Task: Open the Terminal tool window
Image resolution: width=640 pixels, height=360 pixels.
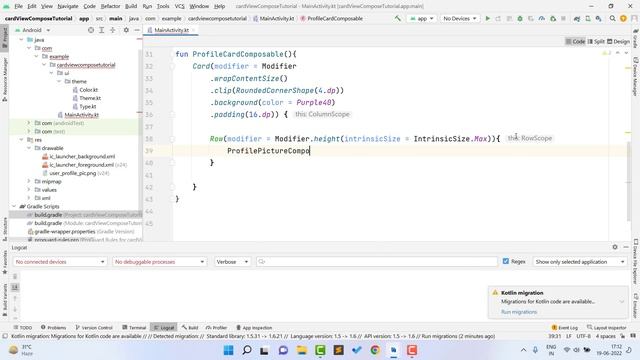Action: point(134,327)
